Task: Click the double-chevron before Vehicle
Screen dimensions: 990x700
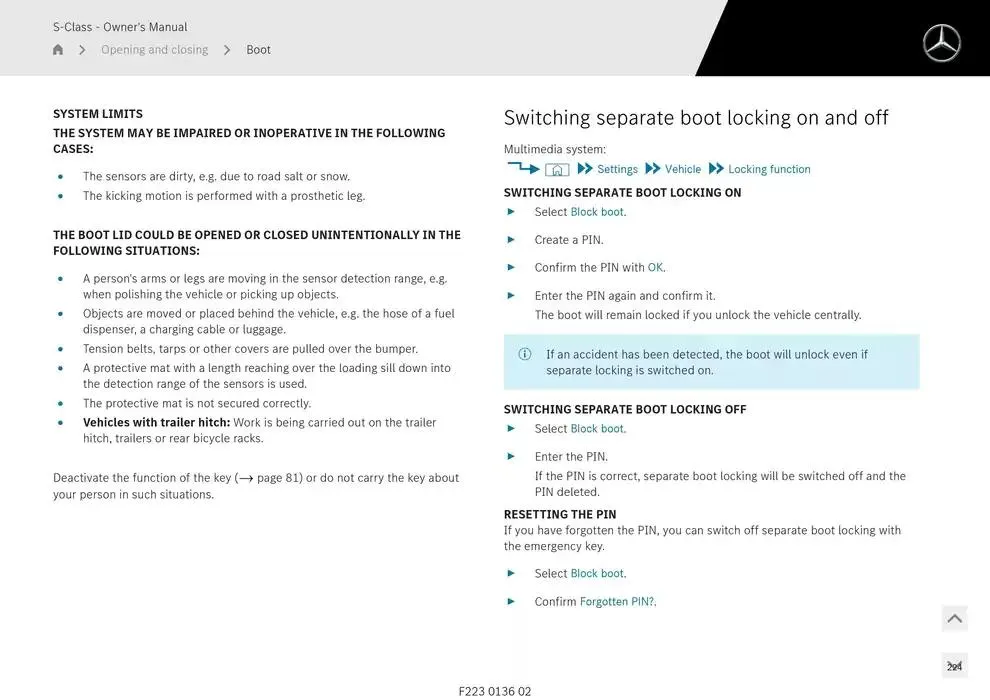Action: [x=653, y=169]
